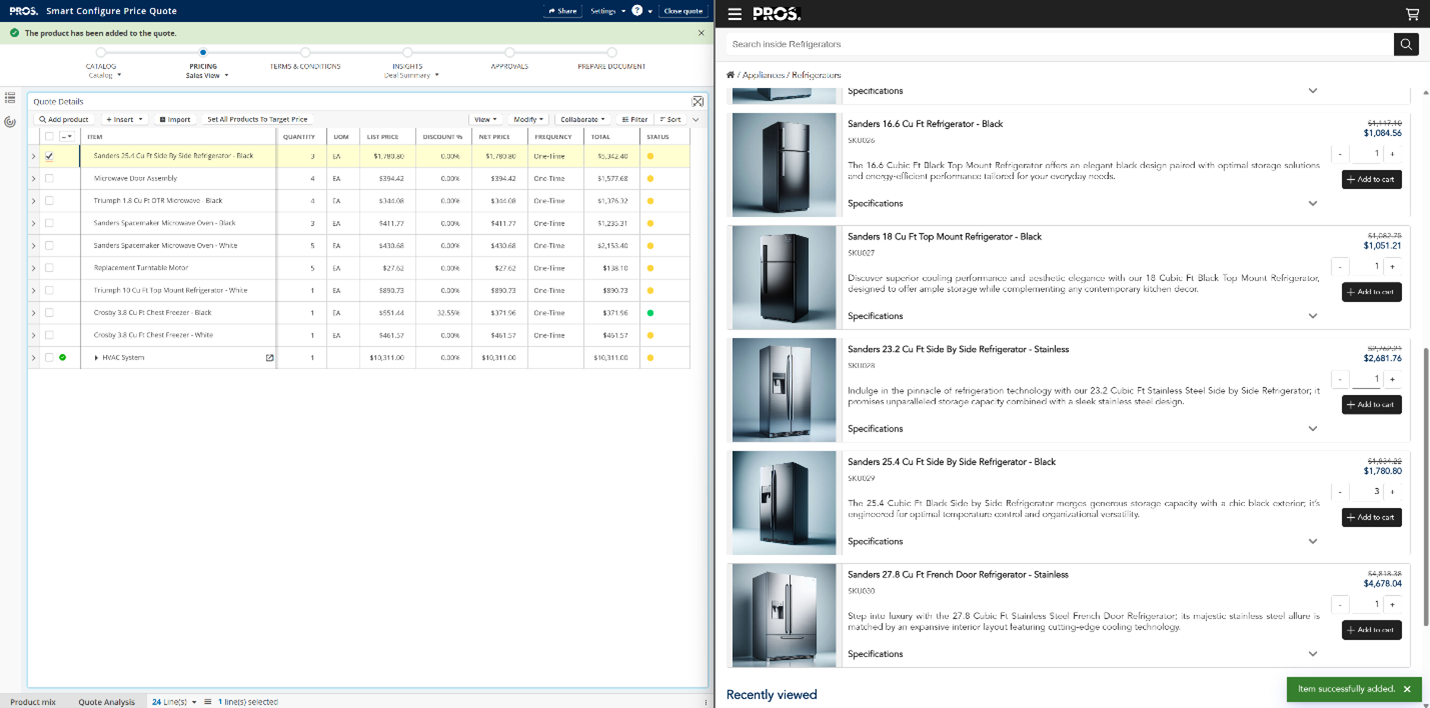Open the hamburger menu in the storefront
The image size is (1430, 708).
735,14
